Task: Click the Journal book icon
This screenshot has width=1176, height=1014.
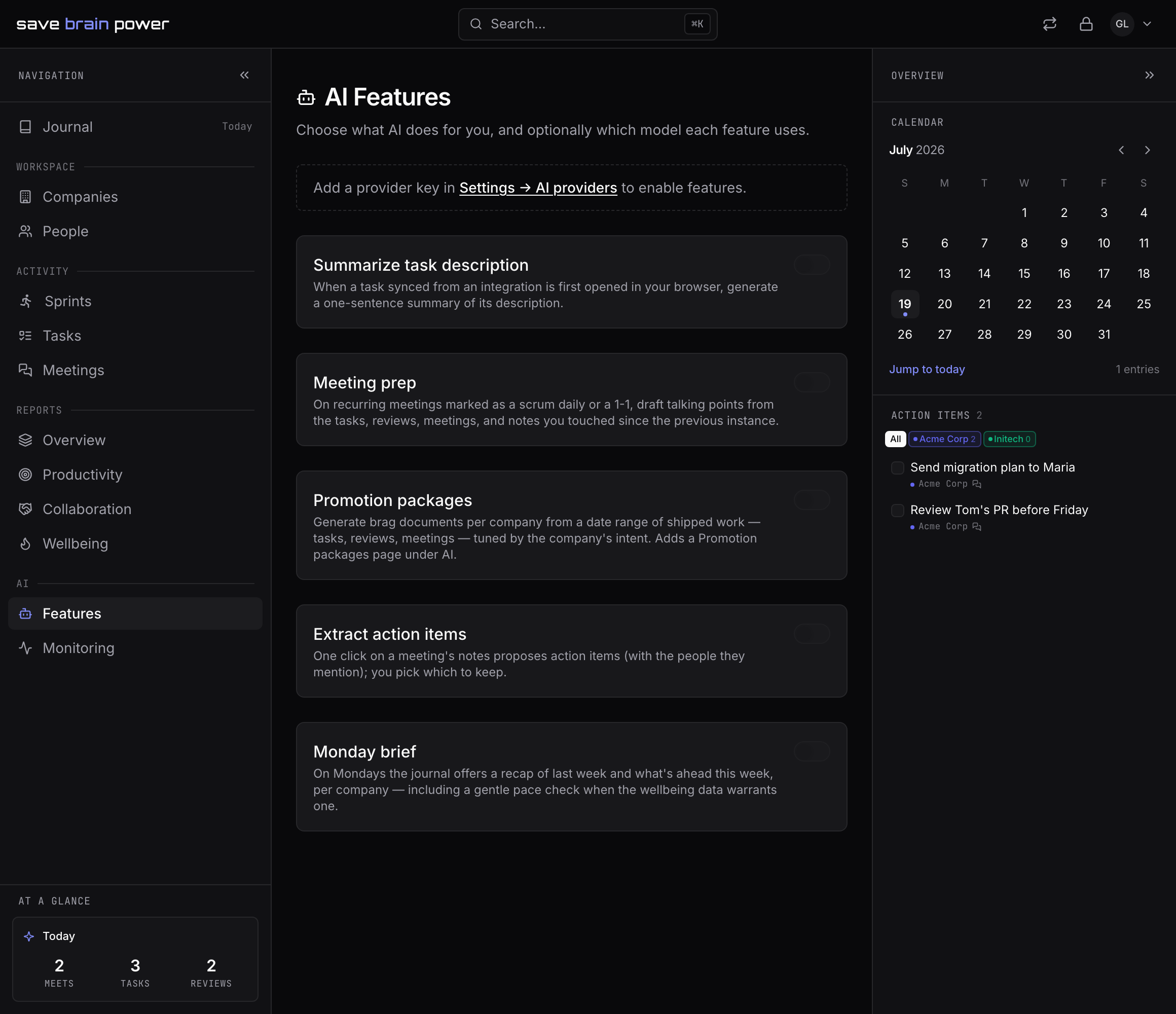Action: pos(25,127)
